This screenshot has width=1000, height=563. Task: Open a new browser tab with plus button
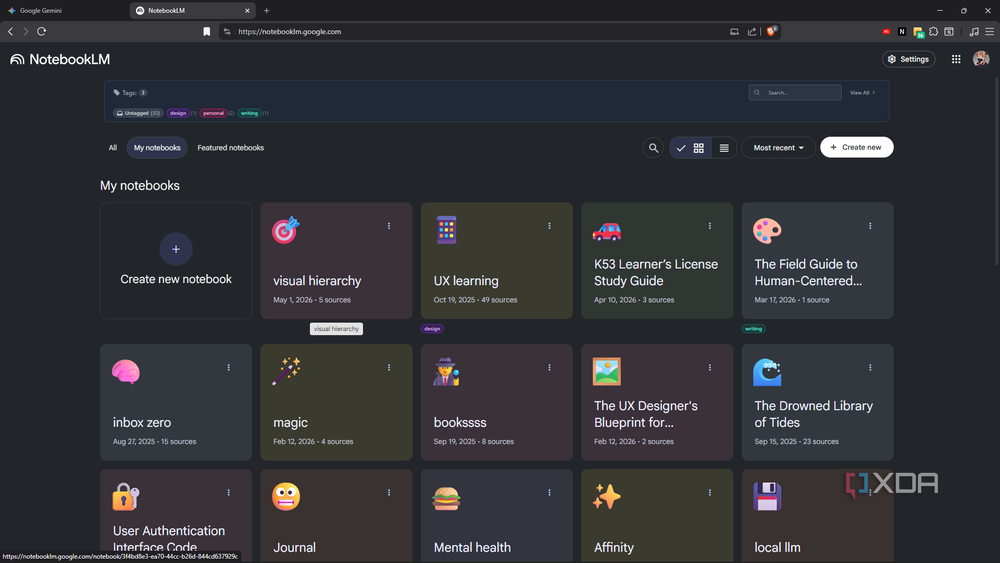click(267, 10)
